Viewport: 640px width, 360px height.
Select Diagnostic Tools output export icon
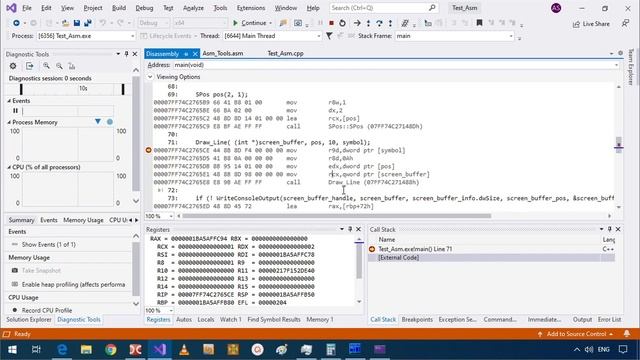(x=29, y=66)
